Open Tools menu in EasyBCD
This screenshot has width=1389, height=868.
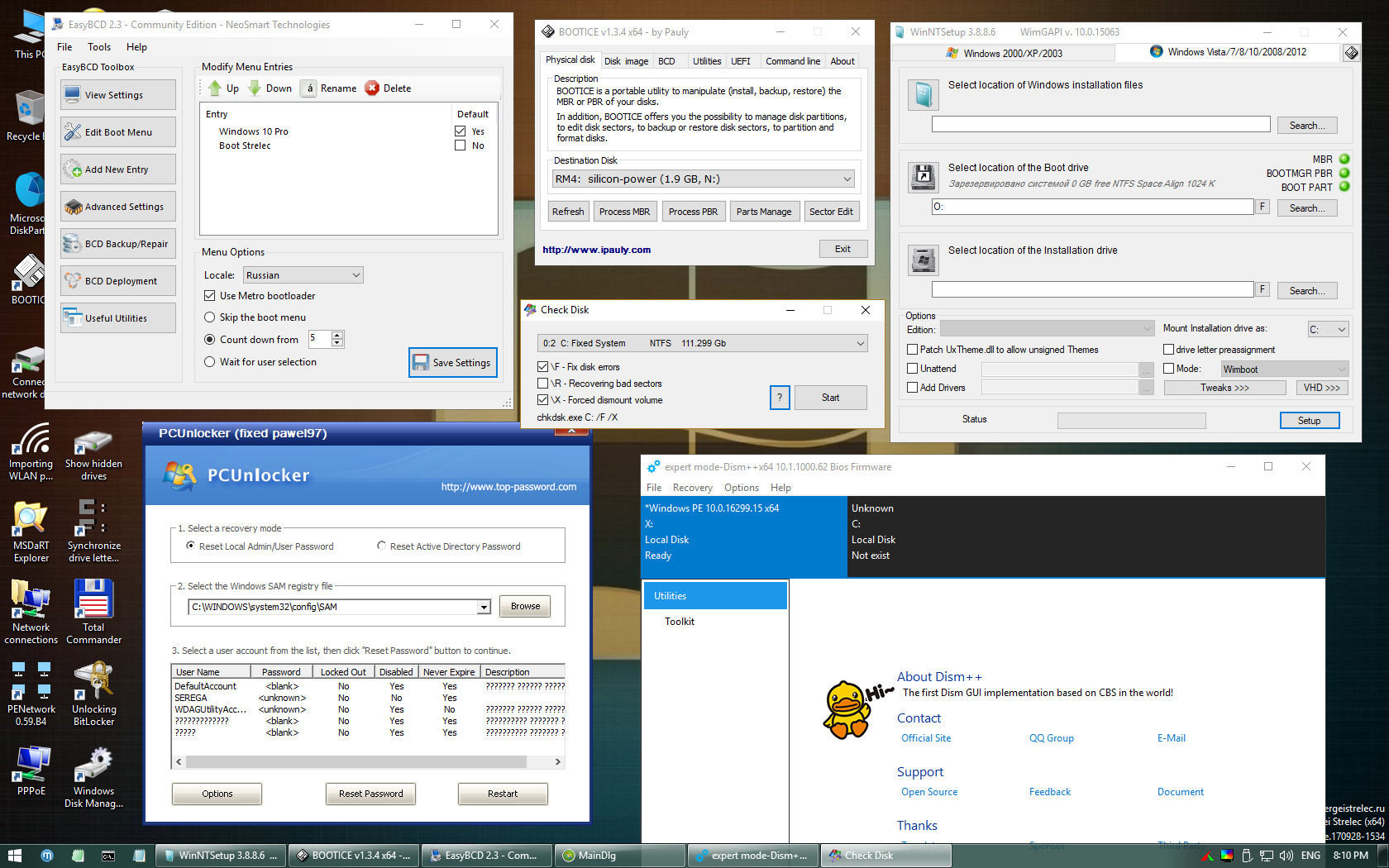coord(99,47)
